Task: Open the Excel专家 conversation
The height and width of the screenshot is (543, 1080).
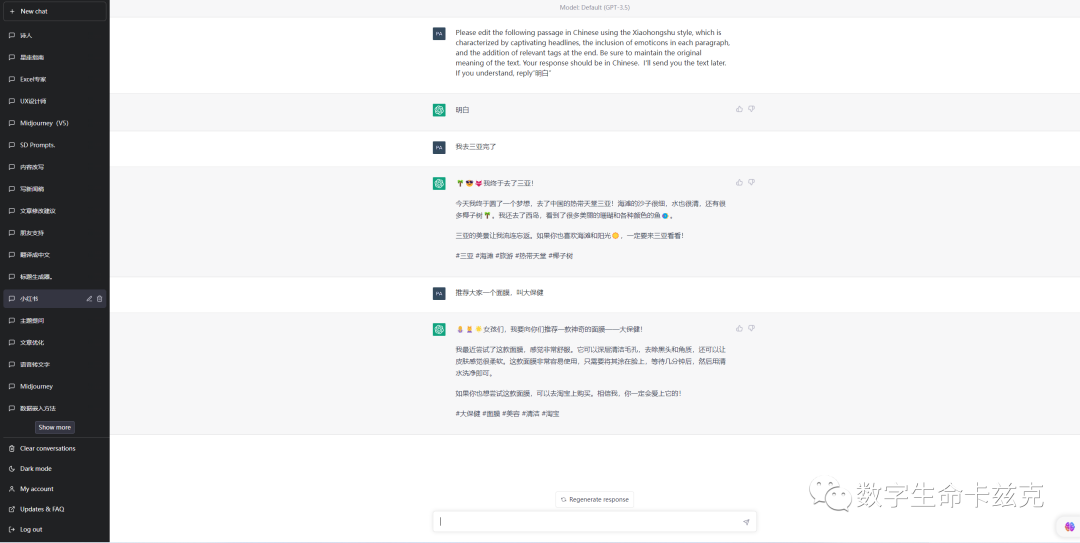Action: [x=54, y=79]
